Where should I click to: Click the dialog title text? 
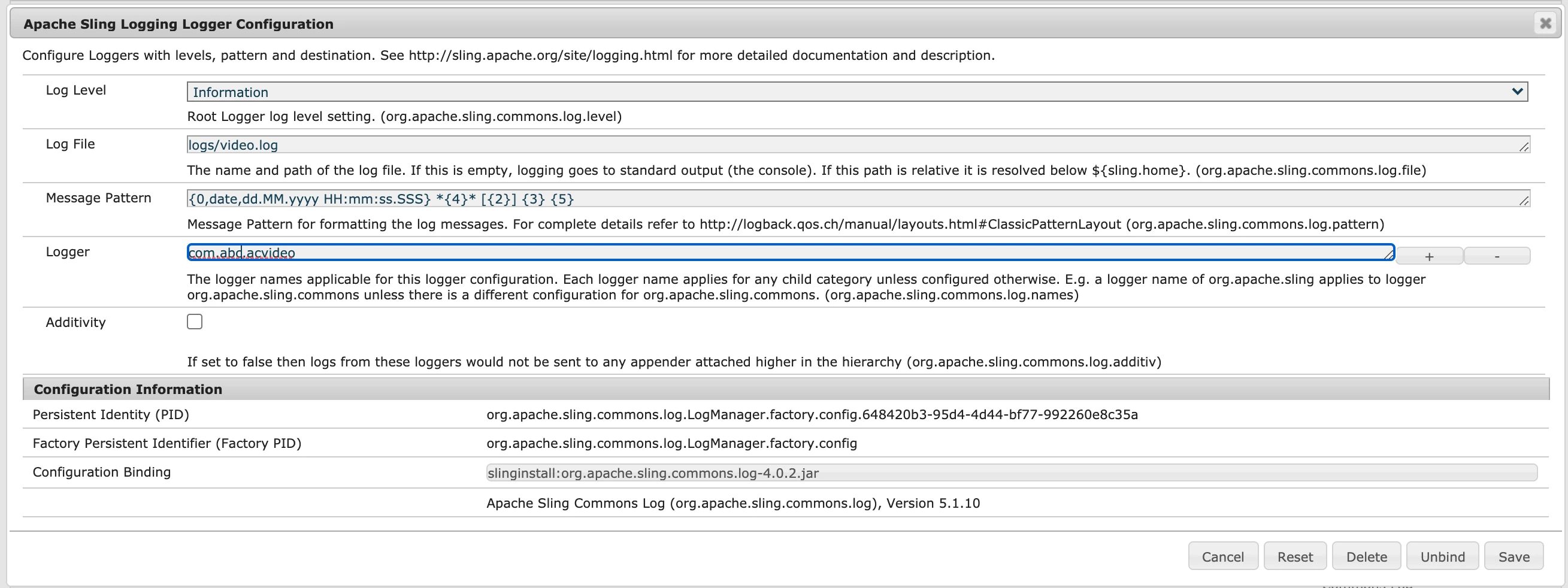coord(178,24)
